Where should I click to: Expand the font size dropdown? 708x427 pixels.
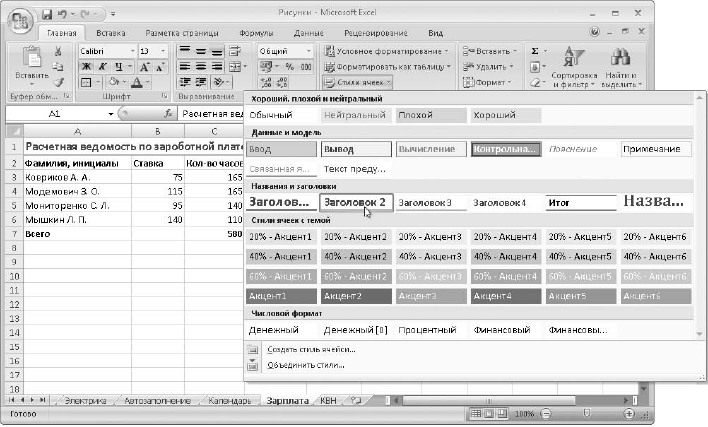click(162, 51)
